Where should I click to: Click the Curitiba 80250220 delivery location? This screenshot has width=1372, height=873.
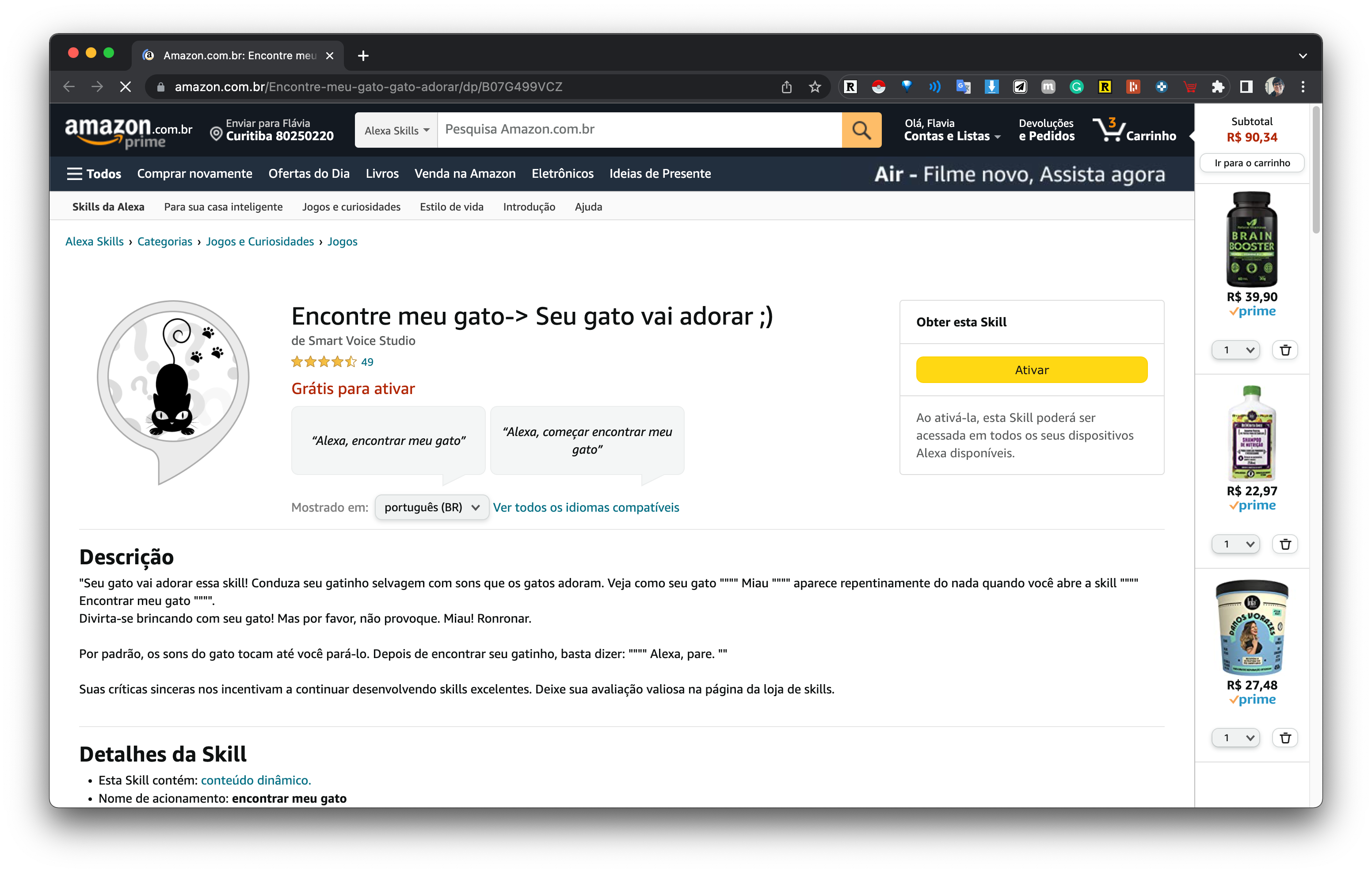280,136
